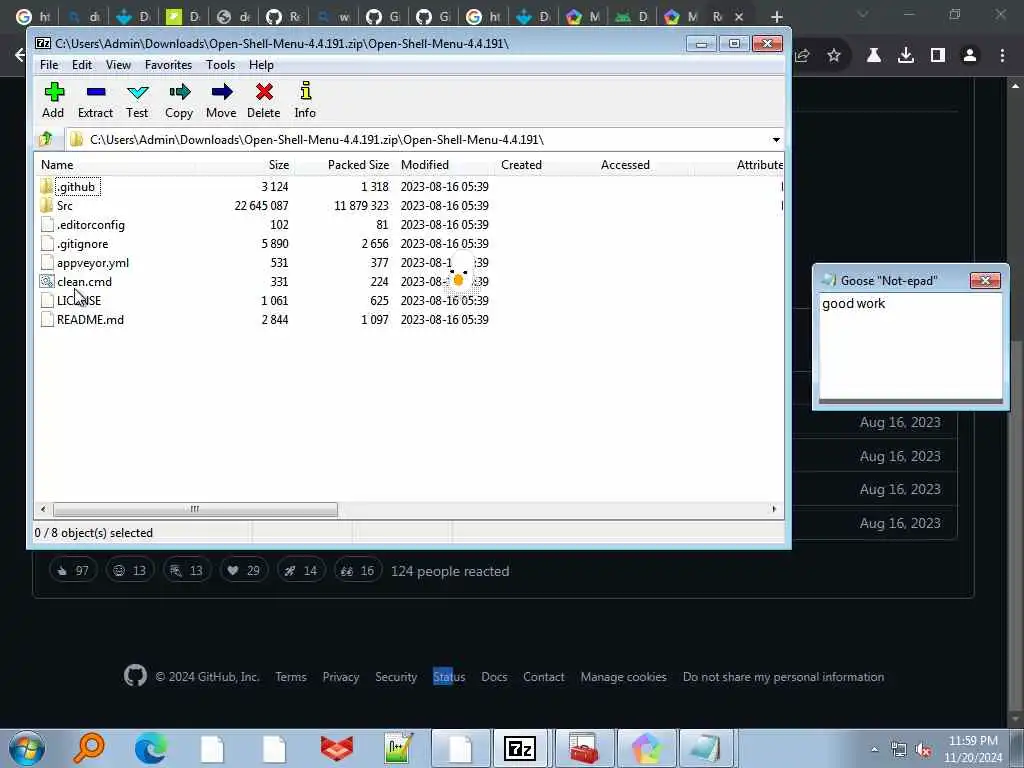Sort by the Packed Size column header
Viewport: 1024px width, 768px height.
coord(345,165)
